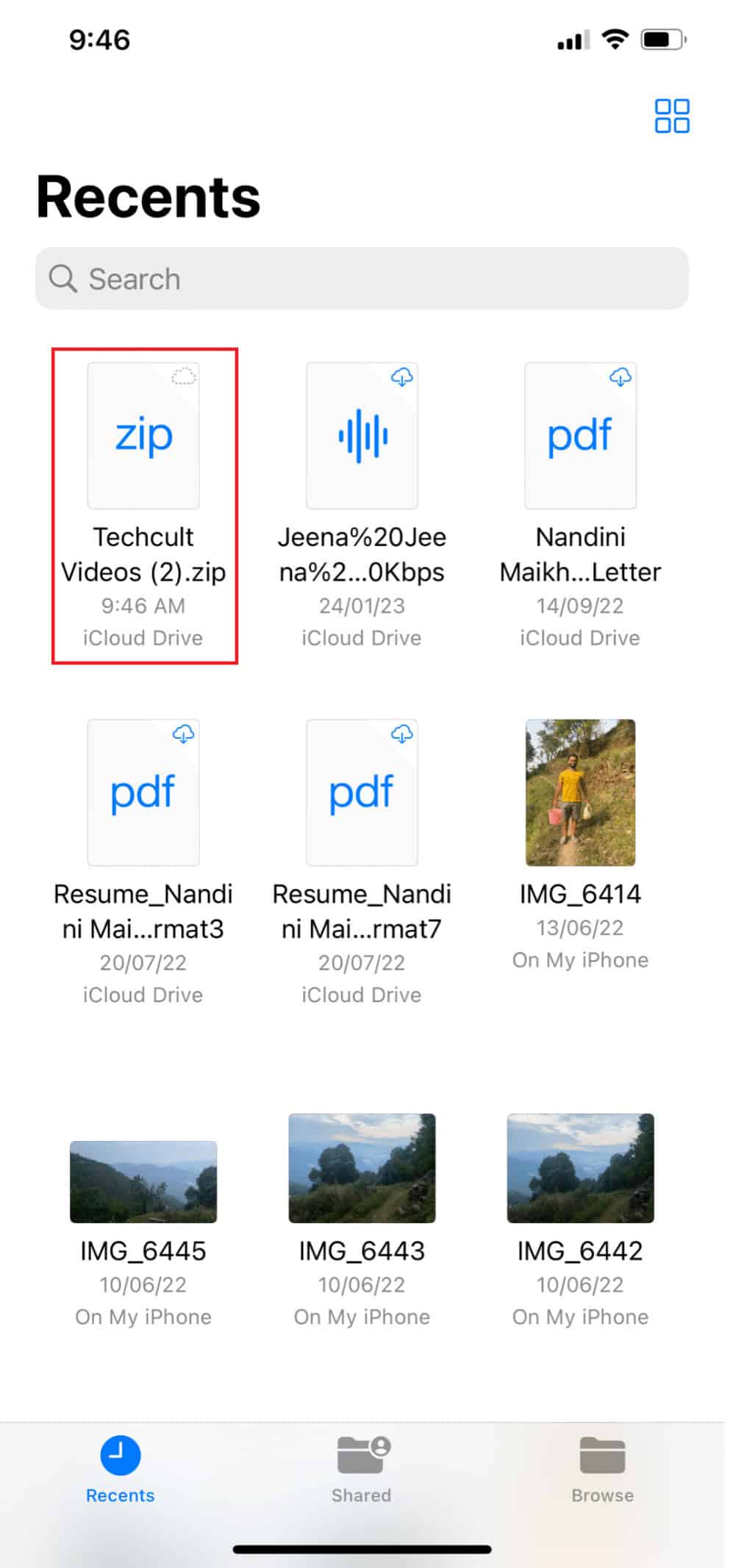Switch to the Shared tab
The width and height of the screenshot is (733, 1568).
[361, 1470]
